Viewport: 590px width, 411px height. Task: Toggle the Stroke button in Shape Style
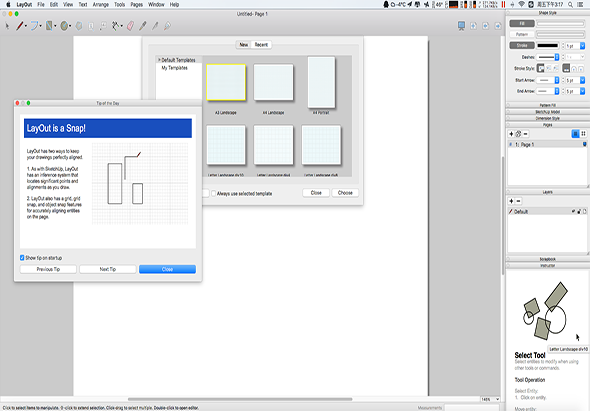[x=522, y=46]
